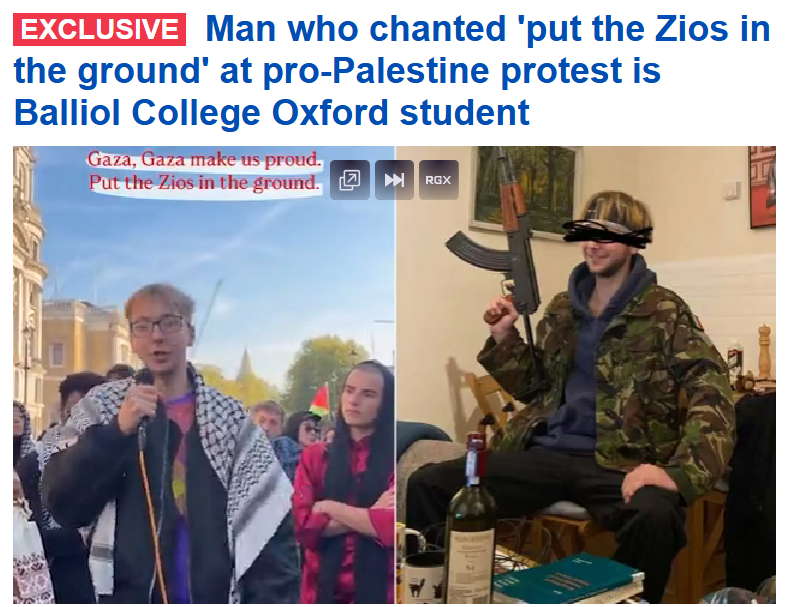This screenshot has width=785, height=607.
Task: Click the RGX overlay button
Action: pyautogui.click(x=439, y=180)
